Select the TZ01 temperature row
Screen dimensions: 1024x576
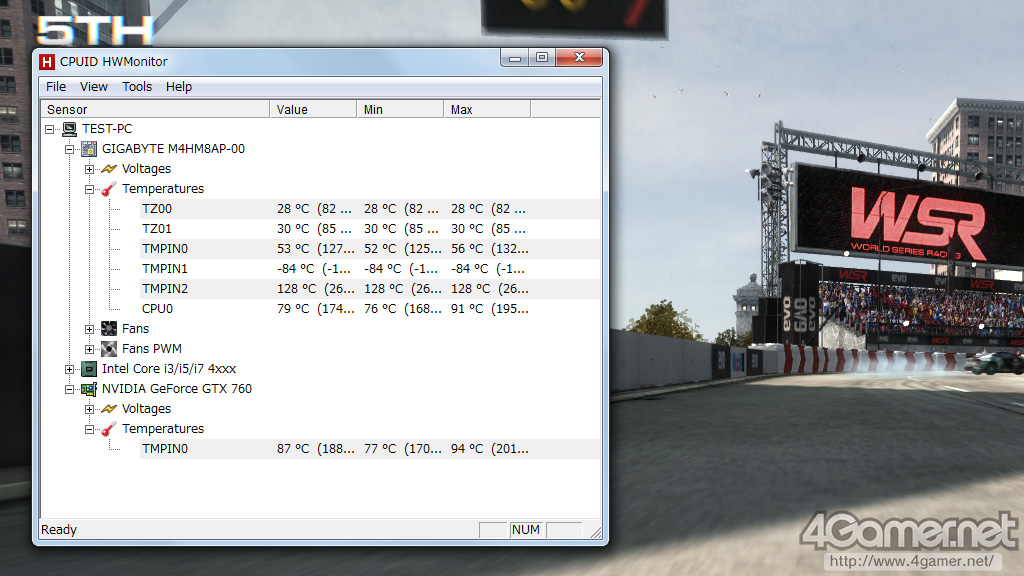click(370, 229)
